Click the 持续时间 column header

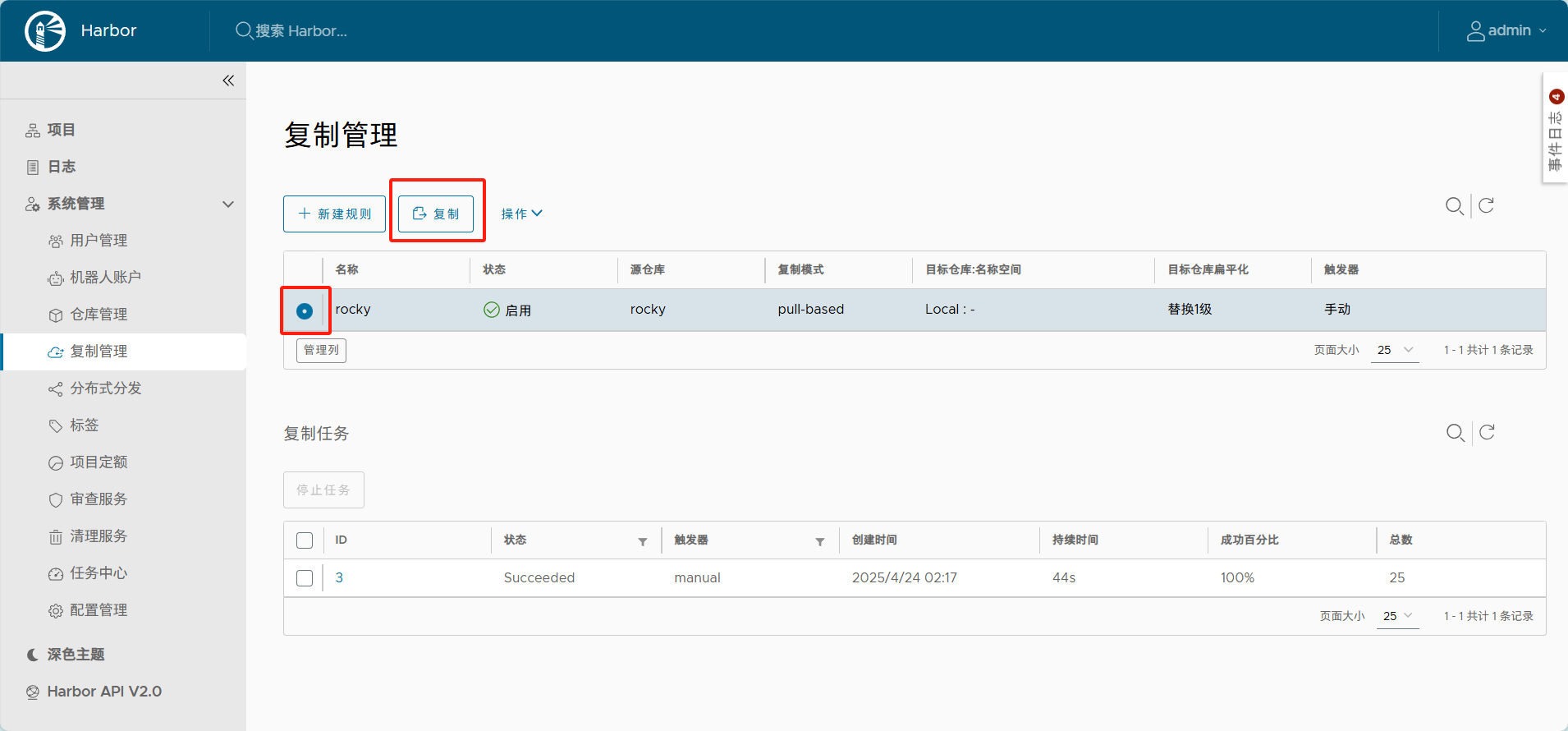1075,540
